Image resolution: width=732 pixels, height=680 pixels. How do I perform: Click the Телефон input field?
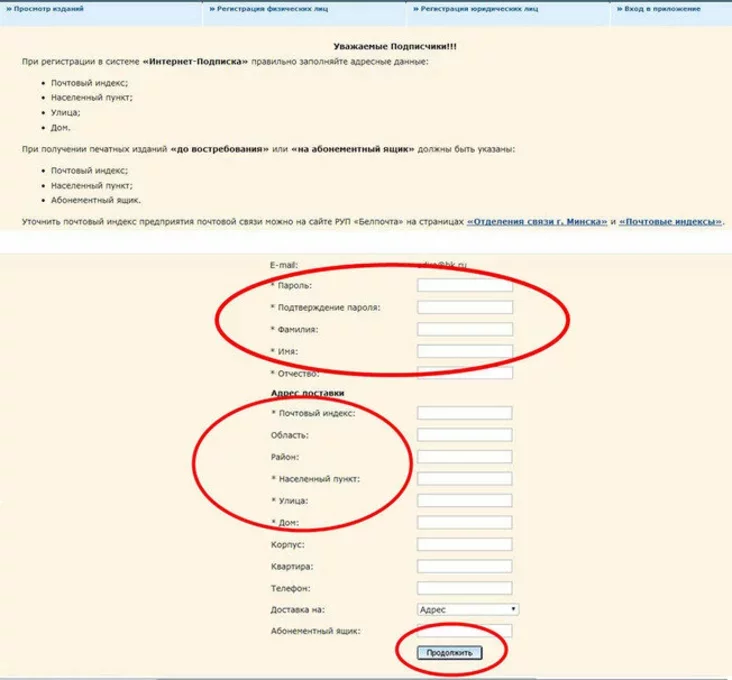[x=465, y=587]
